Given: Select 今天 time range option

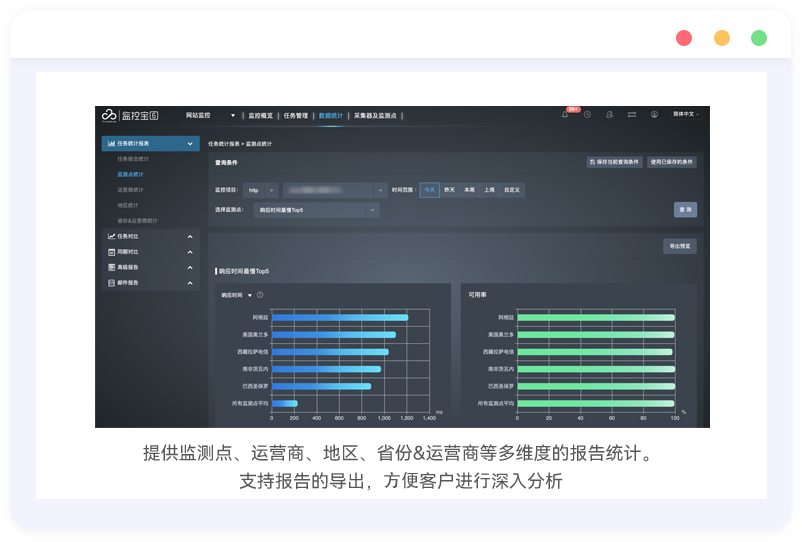Looking at the screenshot, I should pyautogui.click(x=429, y=189).
